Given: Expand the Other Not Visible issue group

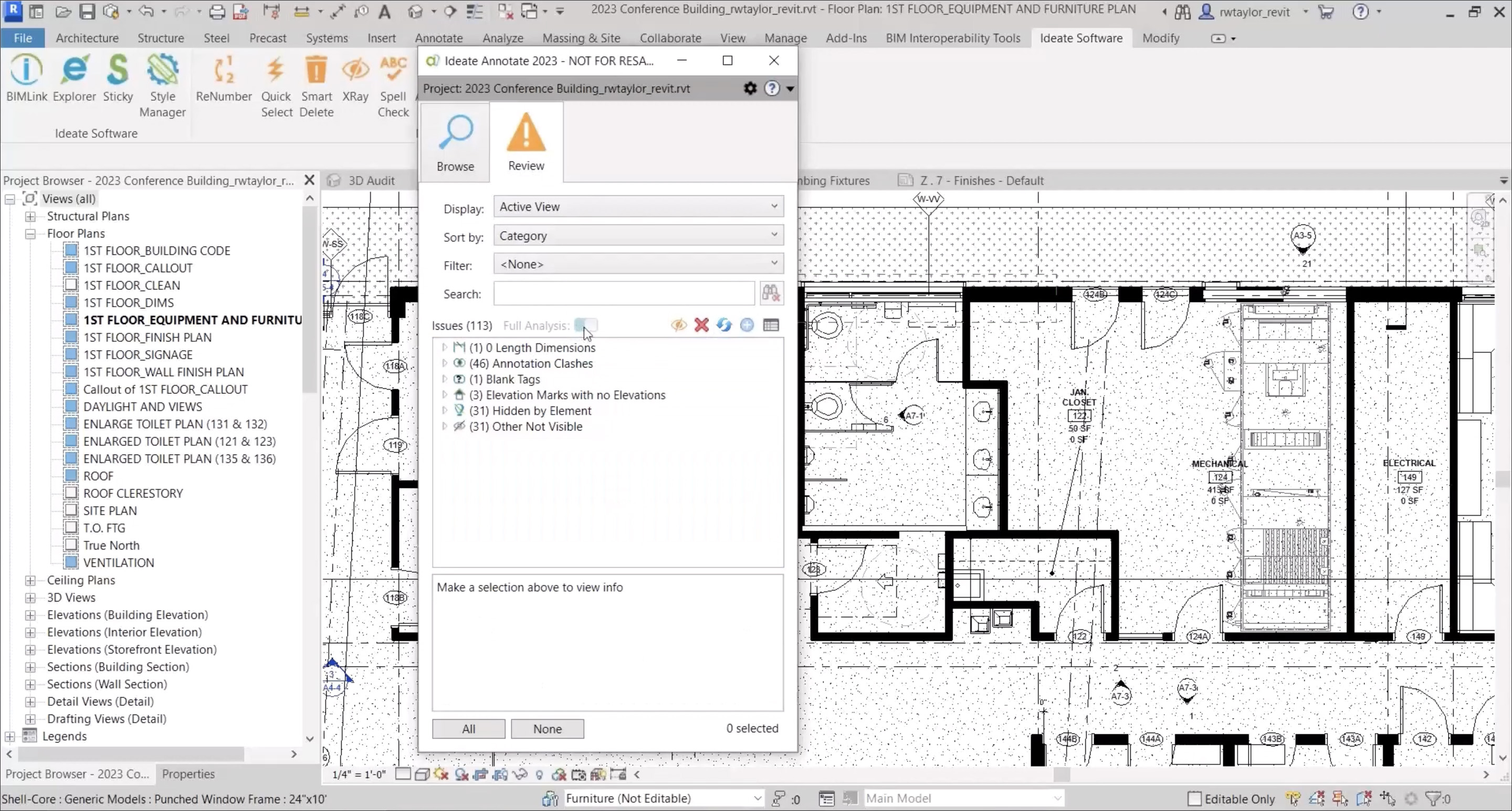Looking at the screenshot, I should [444, 427].
